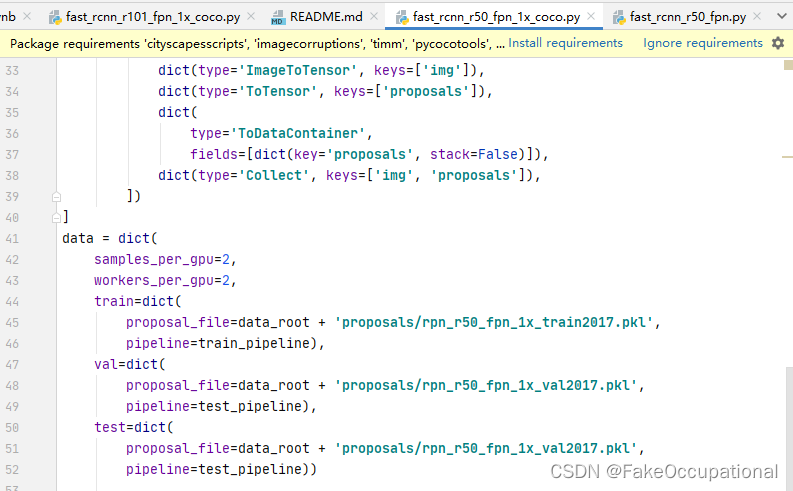Screen dimensions: 793x491
Task: Click 'samples_per_gpu=2' on line 42
Action: click(162, 259)
